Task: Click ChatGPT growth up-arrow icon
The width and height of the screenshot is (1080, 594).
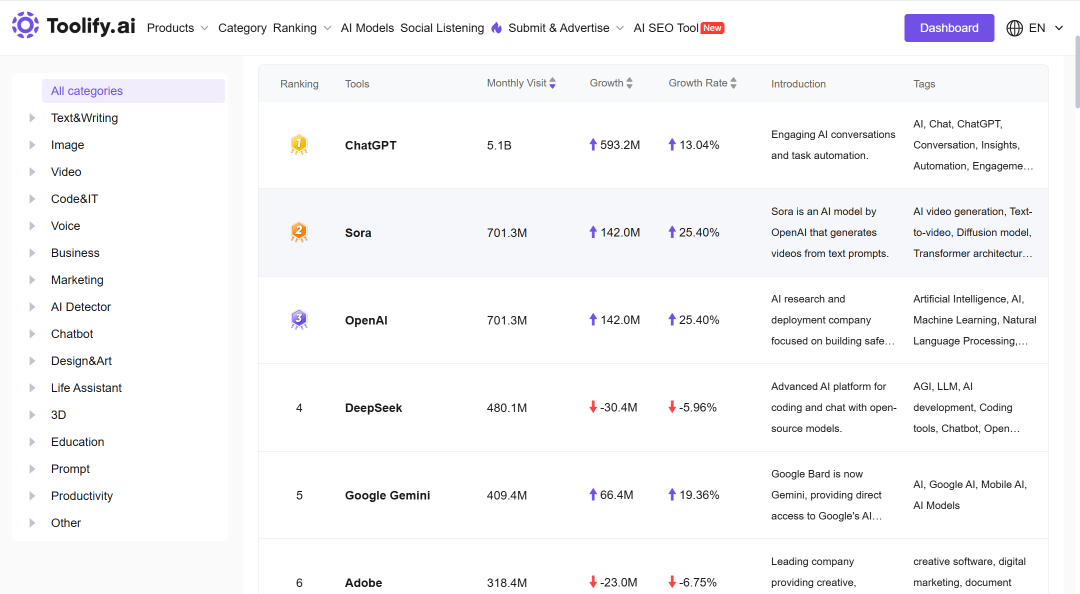Action: pyautogui.click(x=593, y=145)
